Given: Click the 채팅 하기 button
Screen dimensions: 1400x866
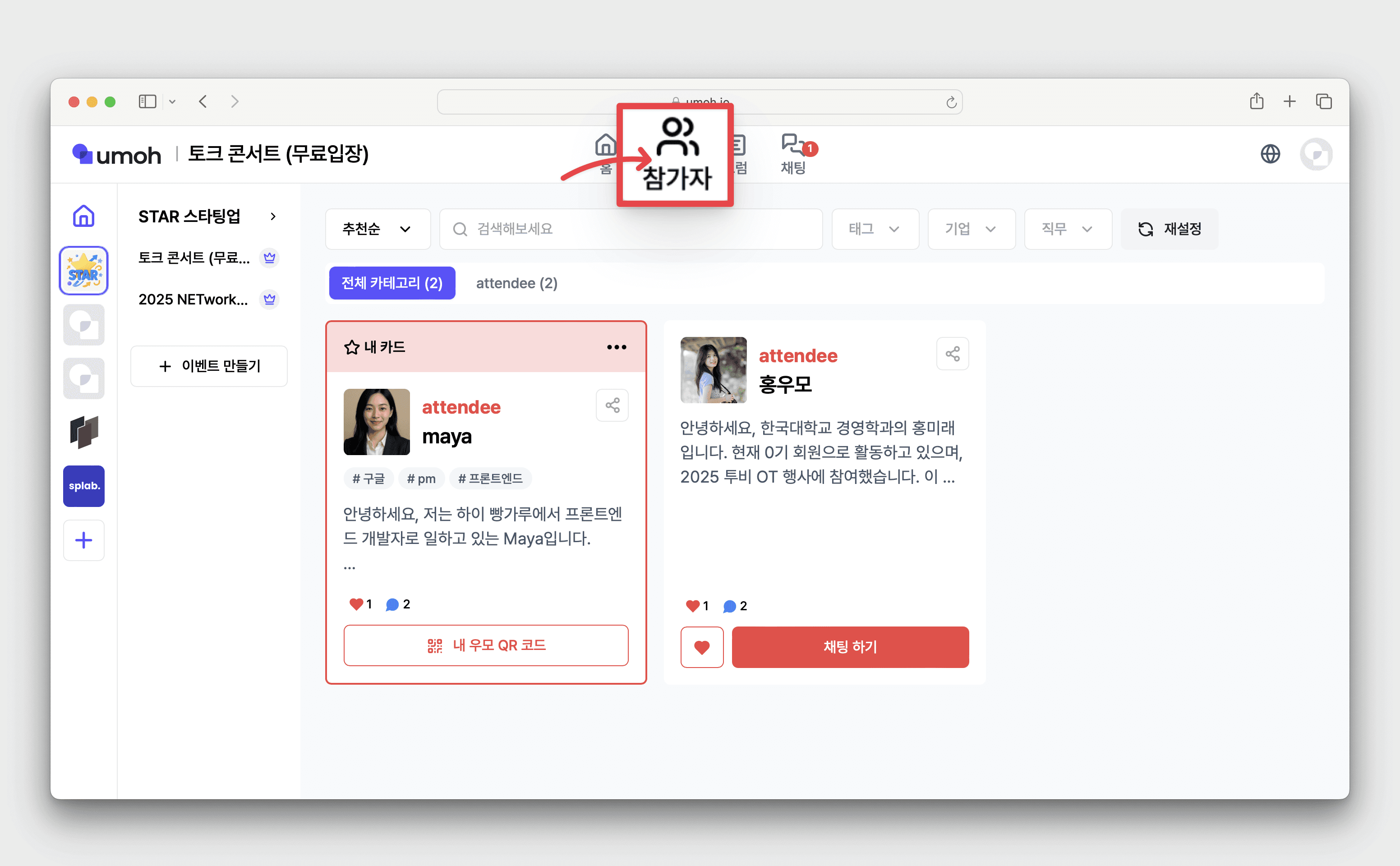Looking at the screenshot, I should click(850, 647).
